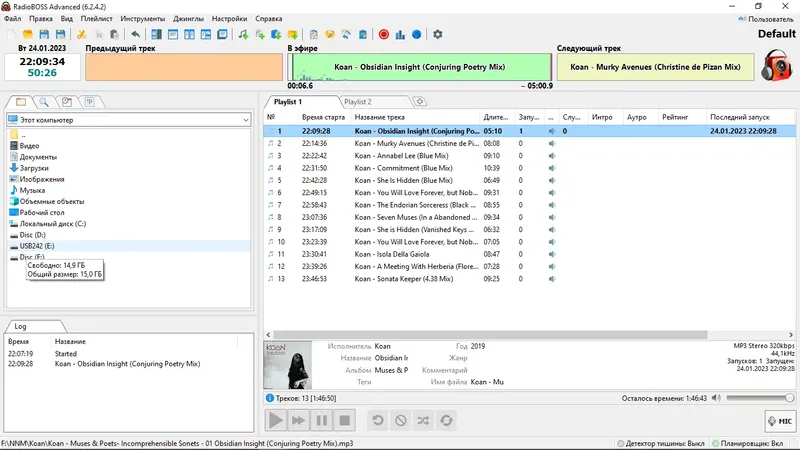This screenshot has width=800, height=450.
Task: Click the Пользователь user button
Action: click(x=766, y=19)
